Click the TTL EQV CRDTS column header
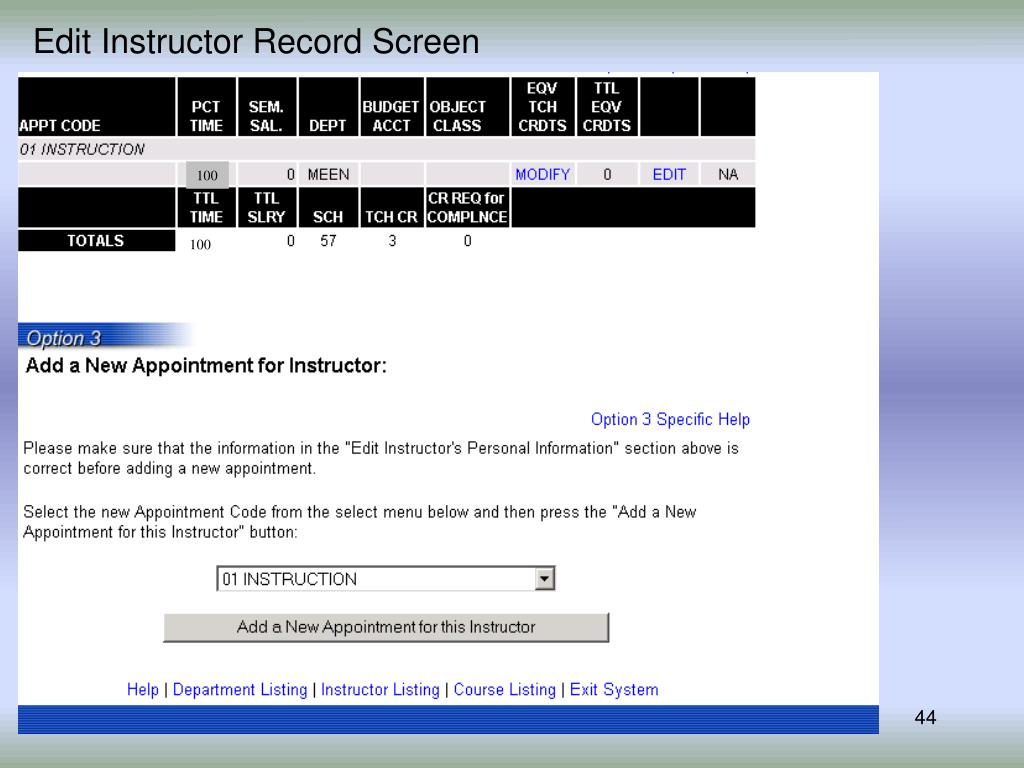 pyautogui.click(x=607, y=107)
